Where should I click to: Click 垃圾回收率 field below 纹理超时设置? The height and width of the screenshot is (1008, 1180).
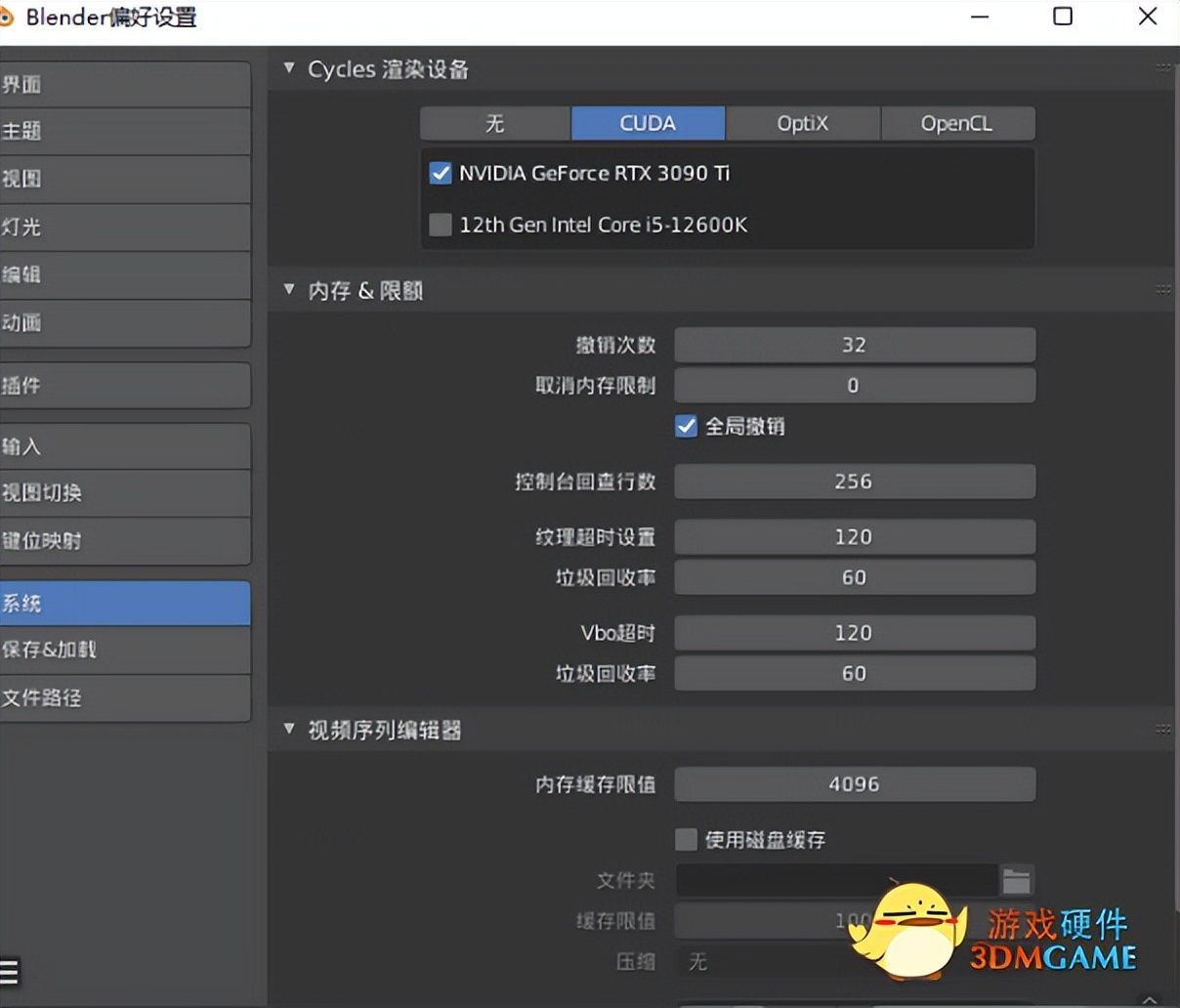coord(855,577)
